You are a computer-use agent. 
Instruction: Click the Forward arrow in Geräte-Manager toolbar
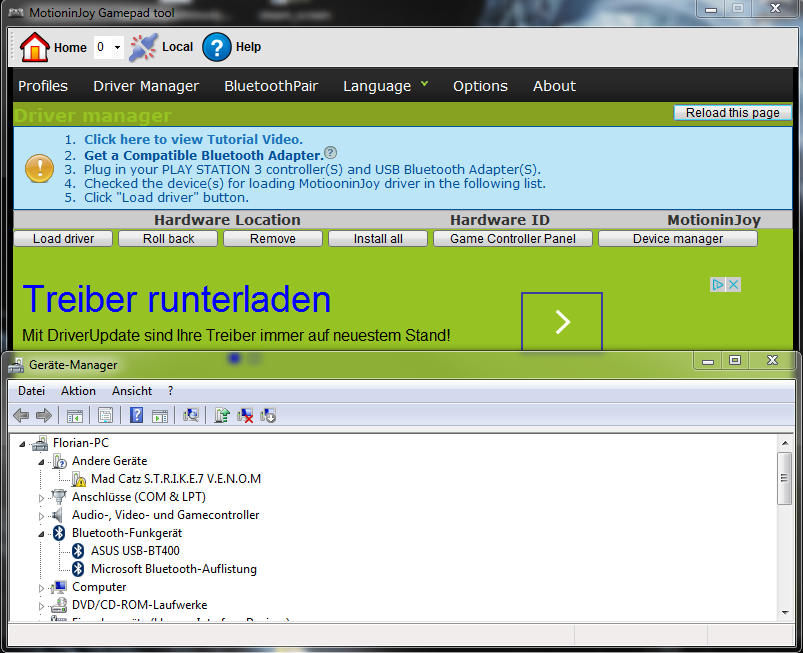tap(44, 415)
